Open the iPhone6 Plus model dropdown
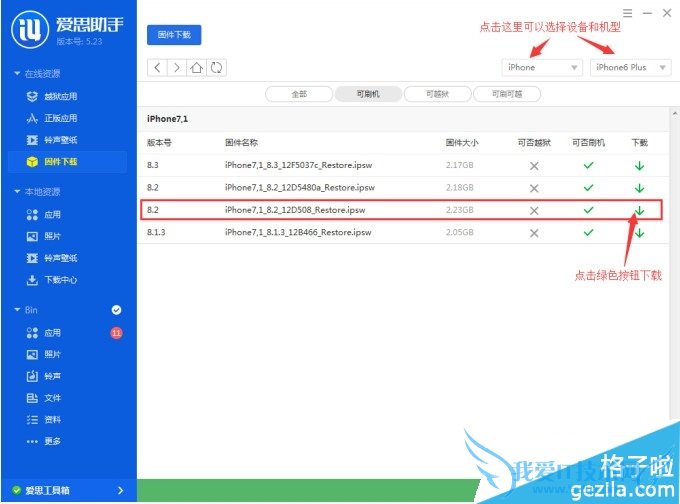 pyautogui.click(x=629, y=67)
